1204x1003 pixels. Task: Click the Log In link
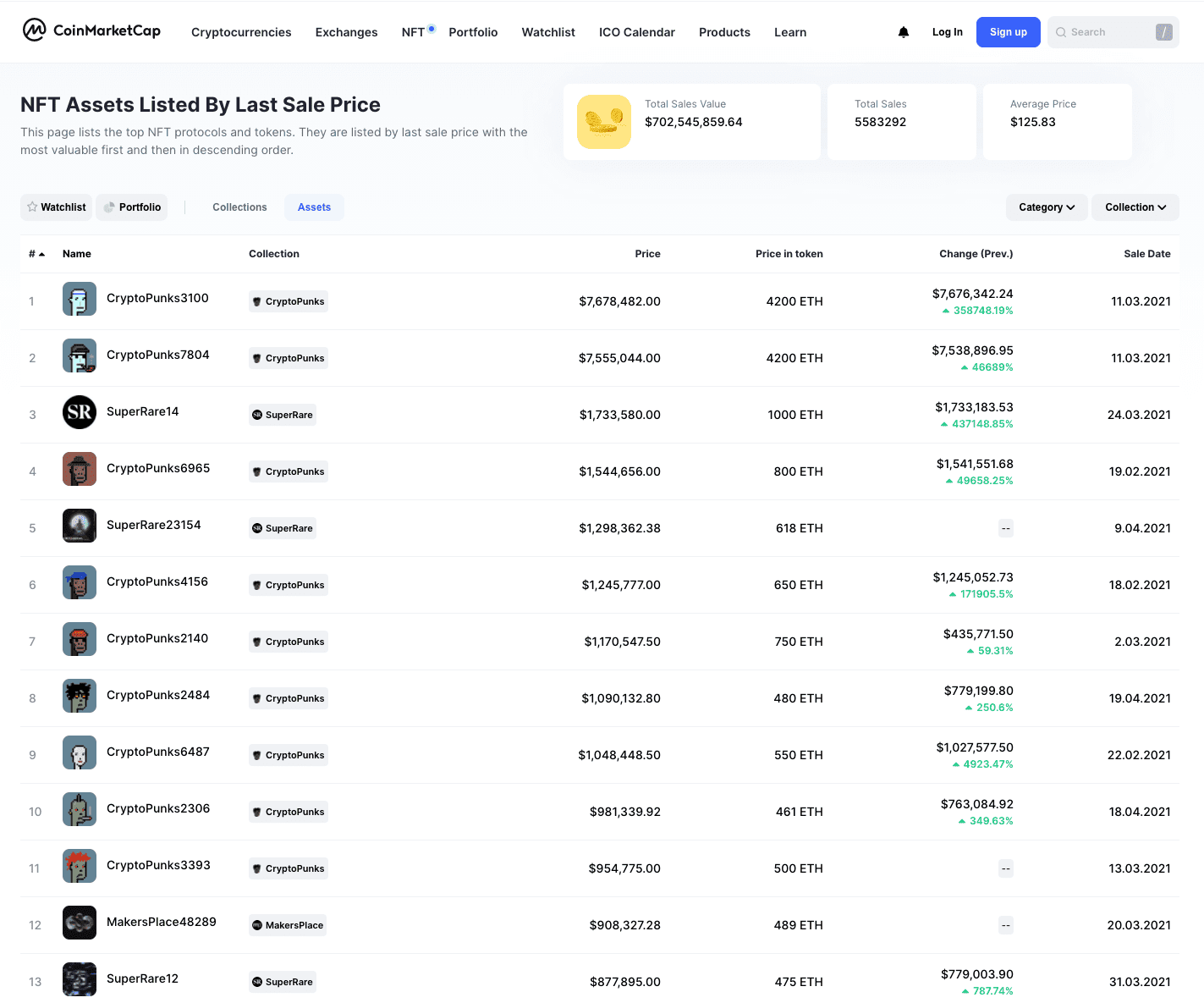tap(947, 32)
